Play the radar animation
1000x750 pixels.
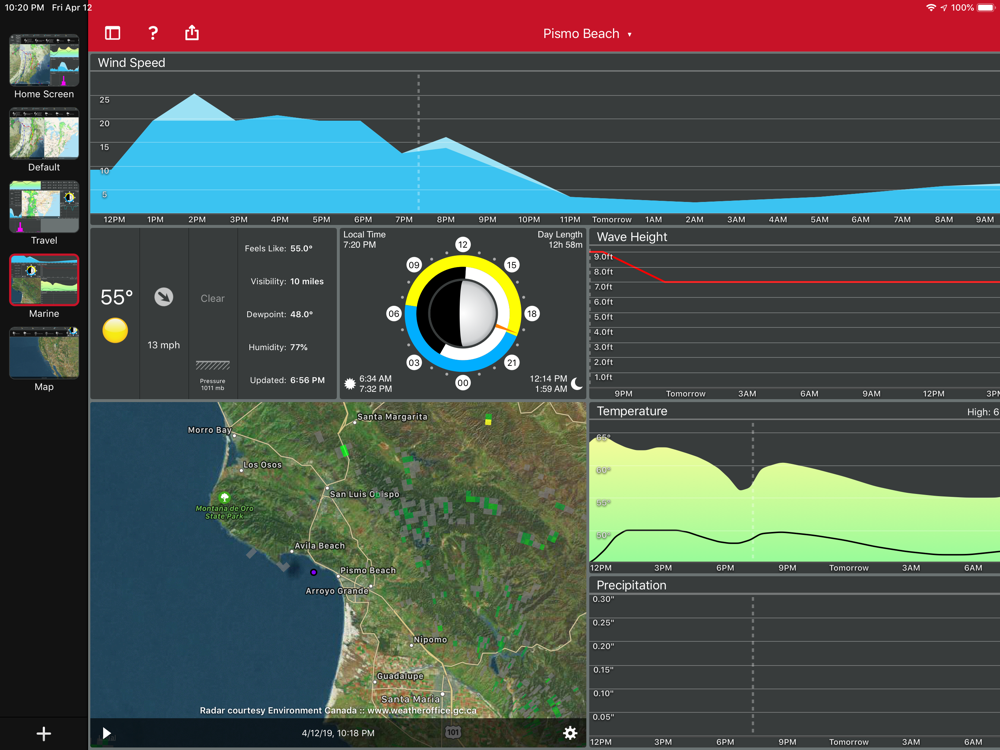[x=107, y=733]
